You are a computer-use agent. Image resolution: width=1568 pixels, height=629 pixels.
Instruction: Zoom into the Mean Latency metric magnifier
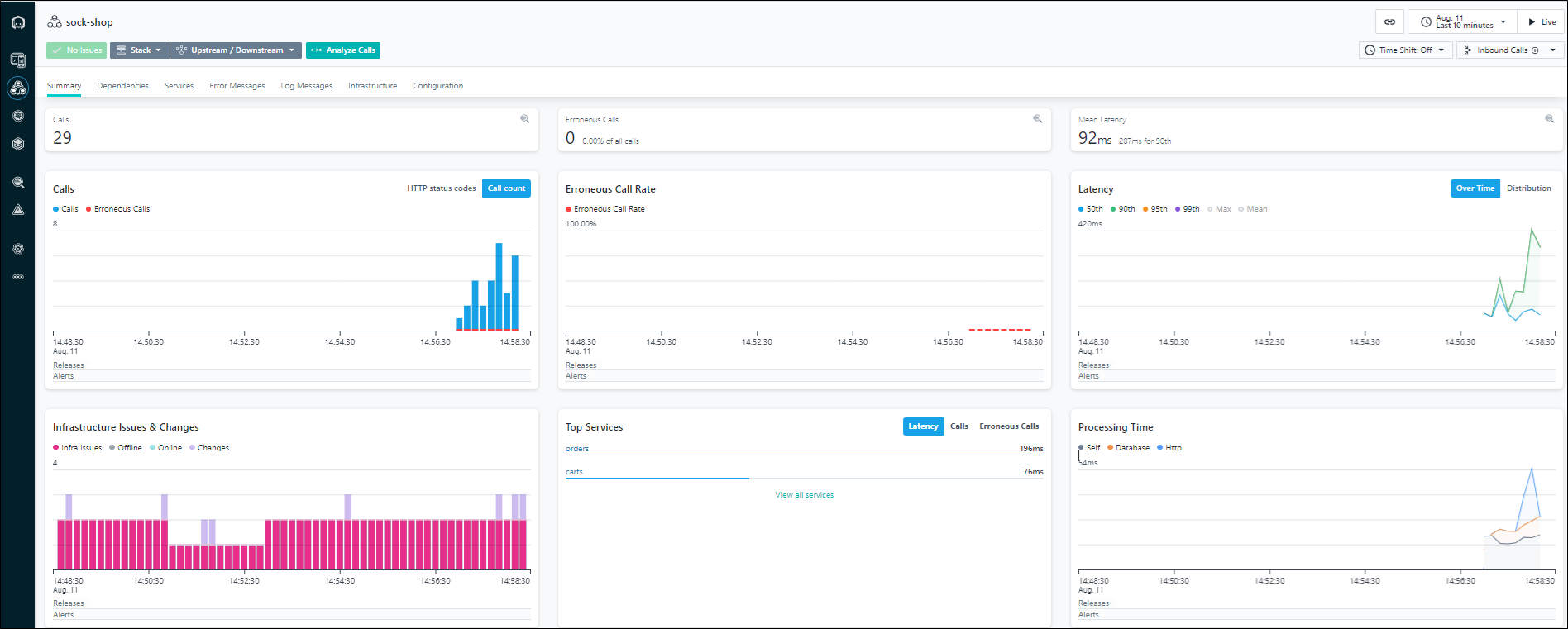[1550, 119]
